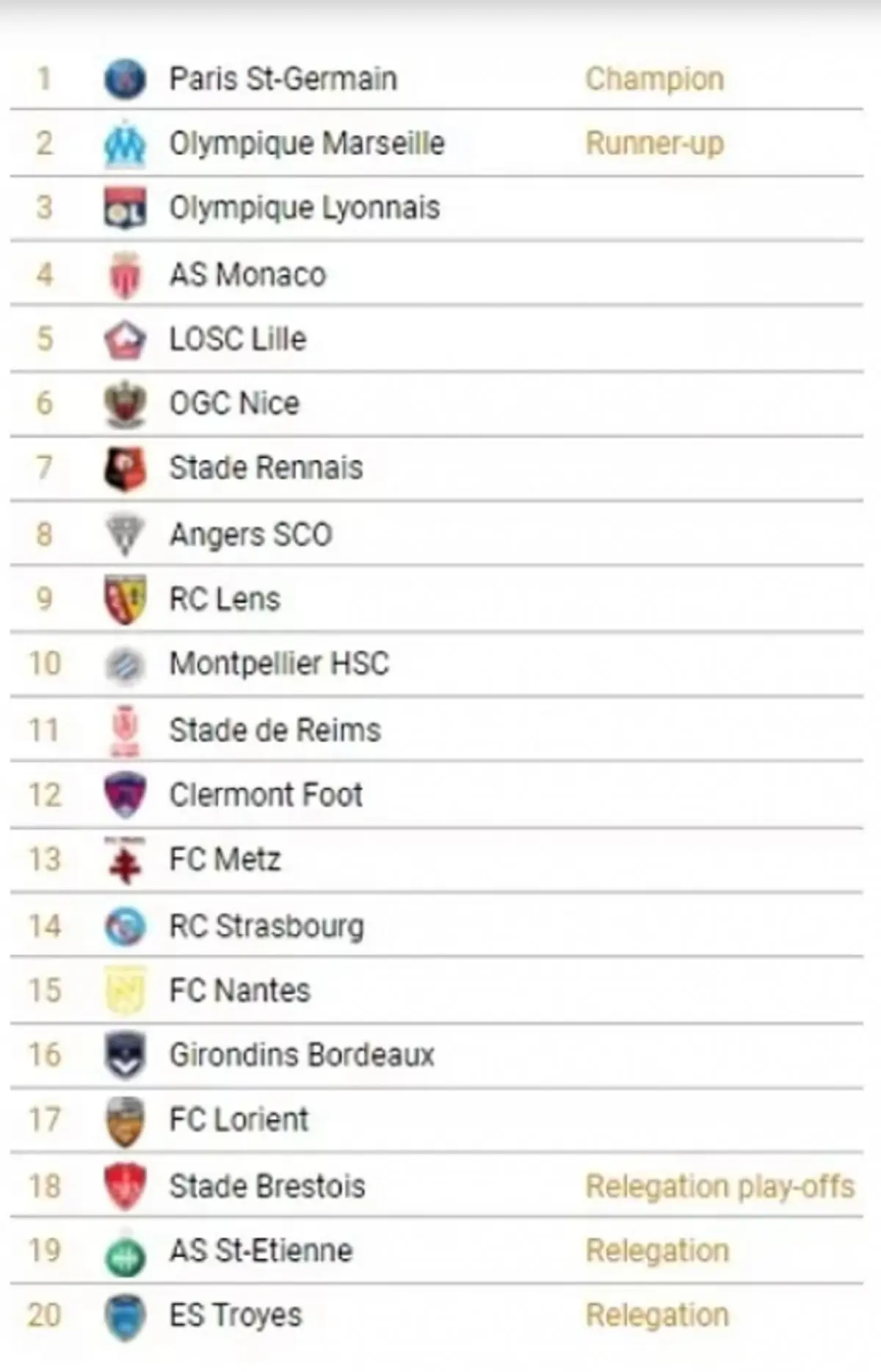Select the FC Nantes yellow crest
Screen dimensions: 881x1372
pos(125,990)
